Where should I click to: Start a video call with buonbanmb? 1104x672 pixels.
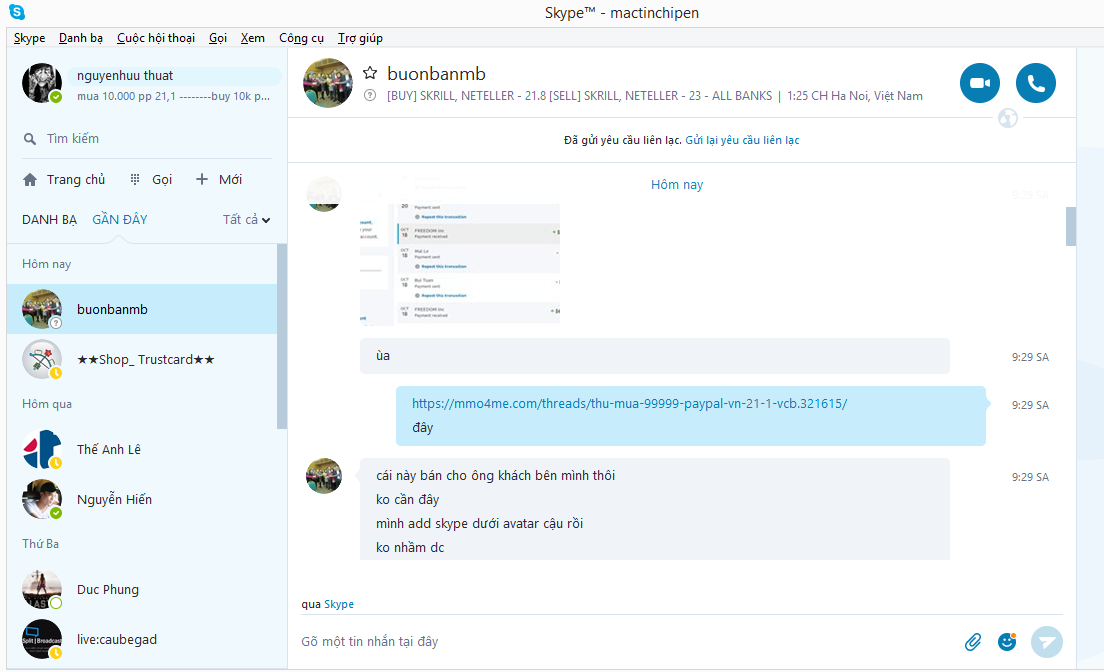[x=979, y=83]
